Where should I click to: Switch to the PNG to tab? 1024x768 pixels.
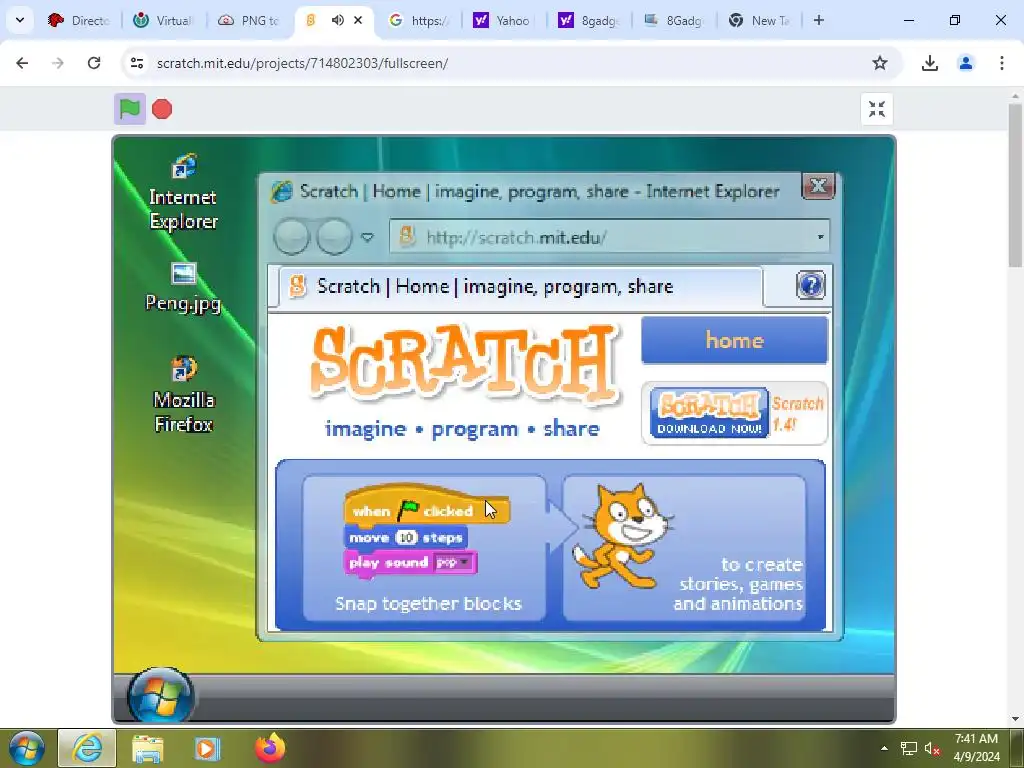click(x=249, y=20)
